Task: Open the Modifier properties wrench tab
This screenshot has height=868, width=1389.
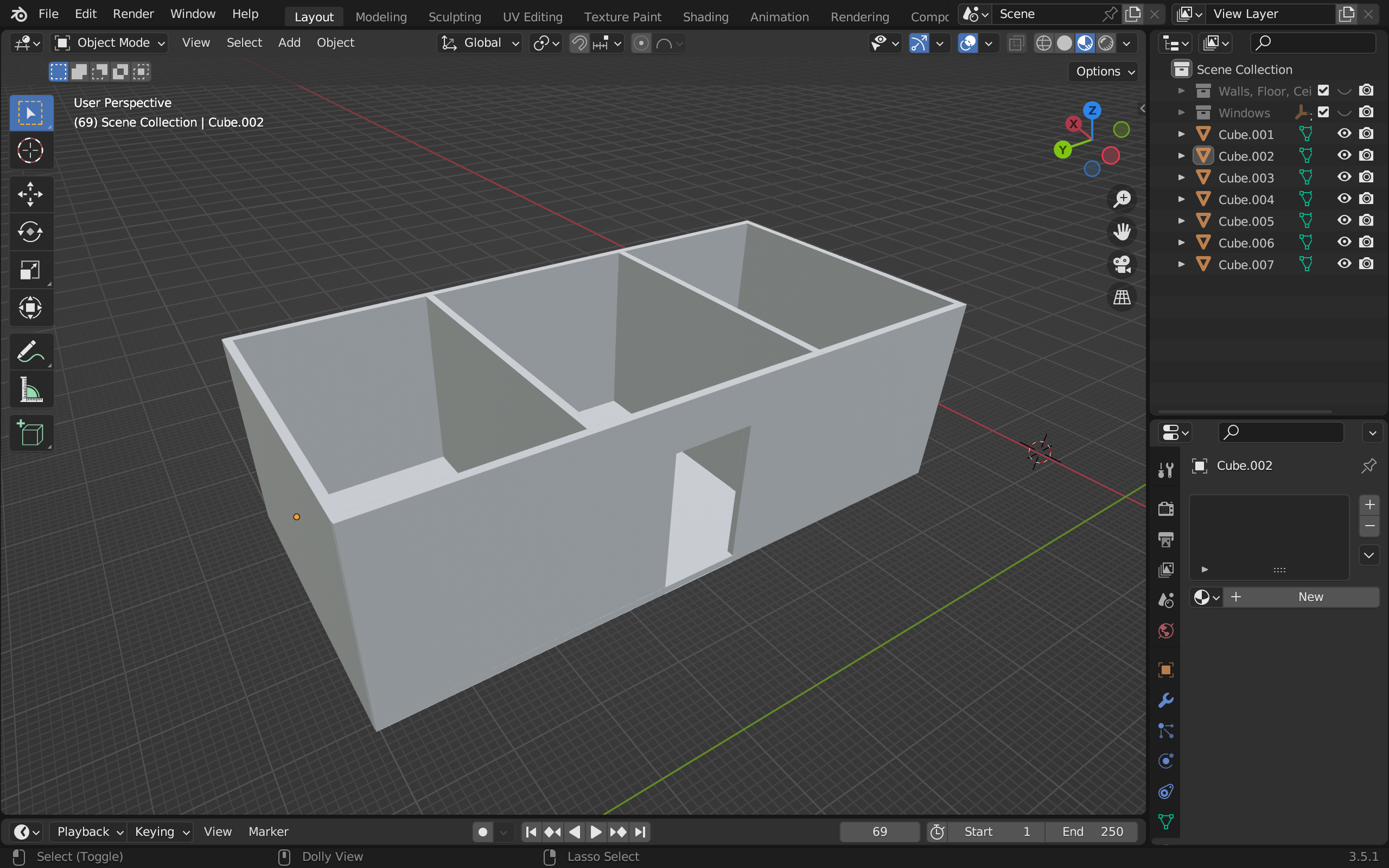Action: tap(1166, 700)
